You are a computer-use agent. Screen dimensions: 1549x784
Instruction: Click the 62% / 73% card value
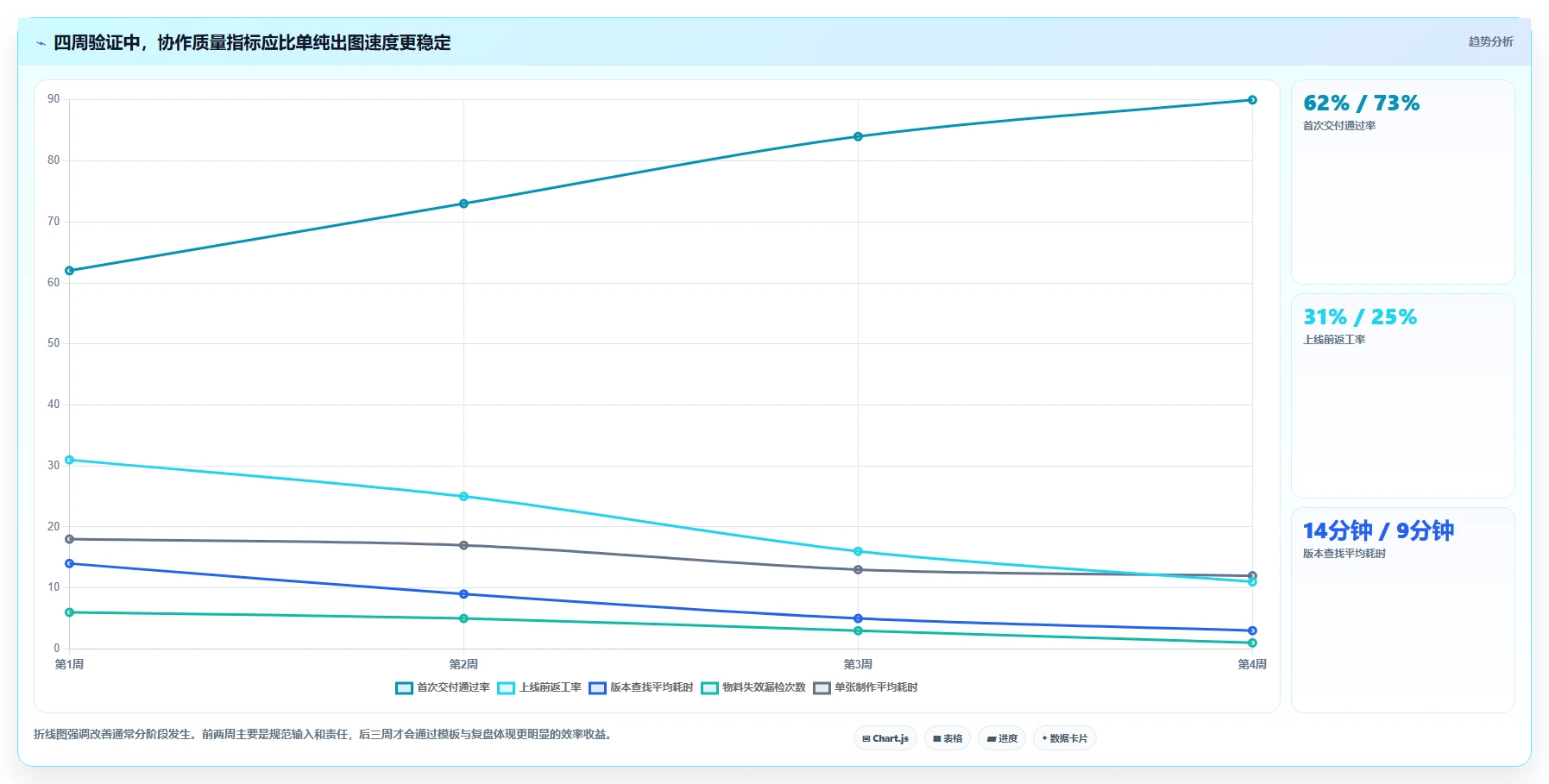(1361, 103)
